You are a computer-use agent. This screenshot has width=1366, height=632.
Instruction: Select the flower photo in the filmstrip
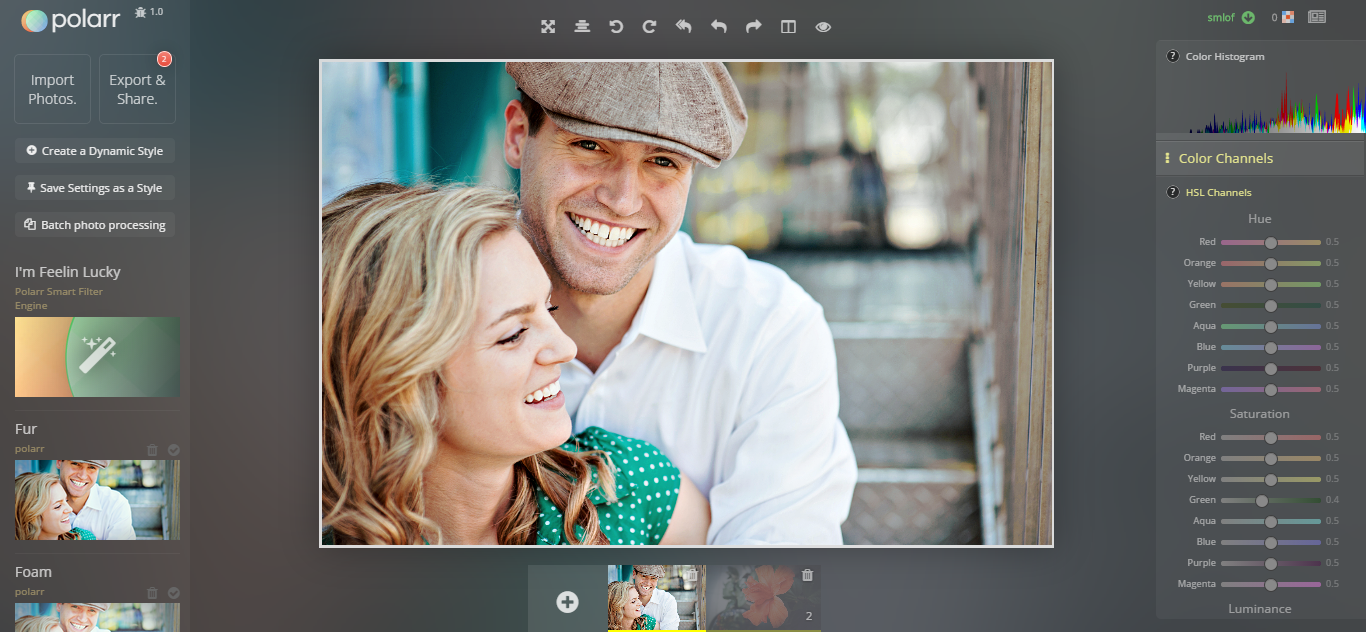[x=764, y=598]
